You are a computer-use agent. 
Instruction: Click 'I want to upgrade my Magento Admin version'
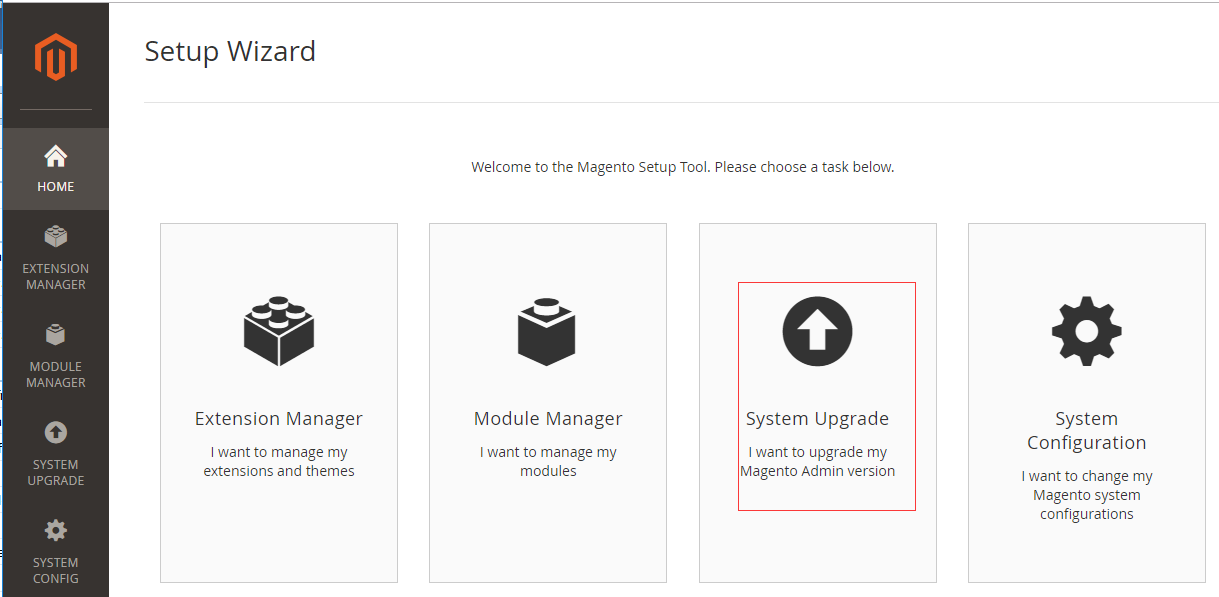point(817,462)
